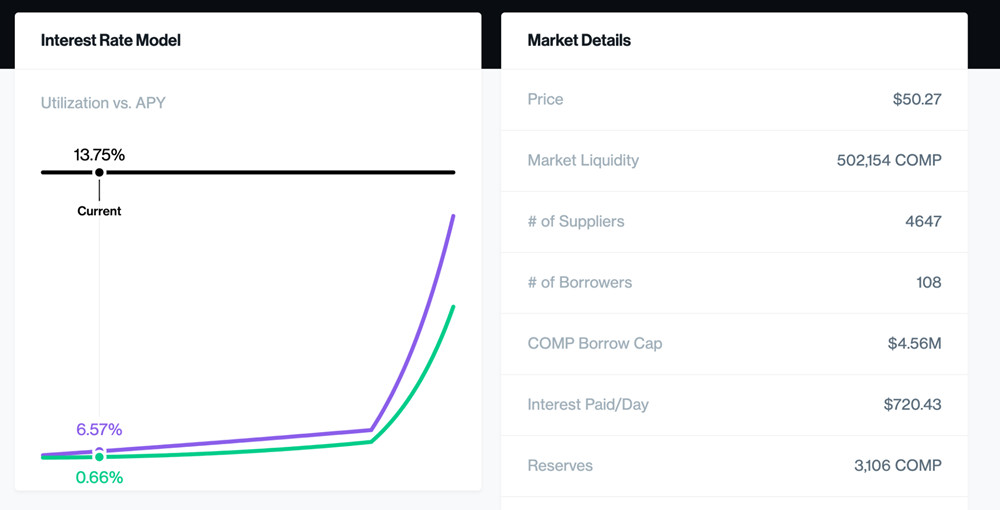This screenshot has width=1000, height=510.
Task: Select the Market Details heading
Action: 579,40
